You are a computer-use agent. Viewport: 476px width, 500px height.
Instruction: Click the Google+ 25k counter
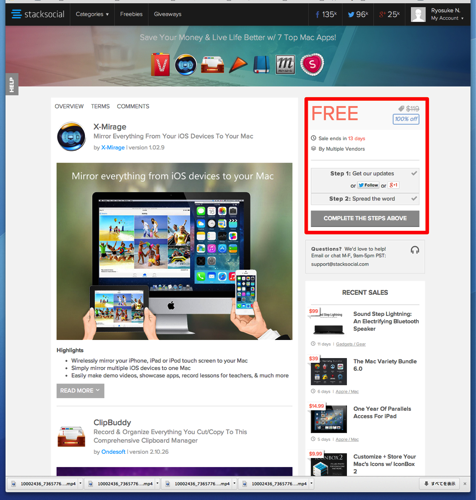pos(389,14)
